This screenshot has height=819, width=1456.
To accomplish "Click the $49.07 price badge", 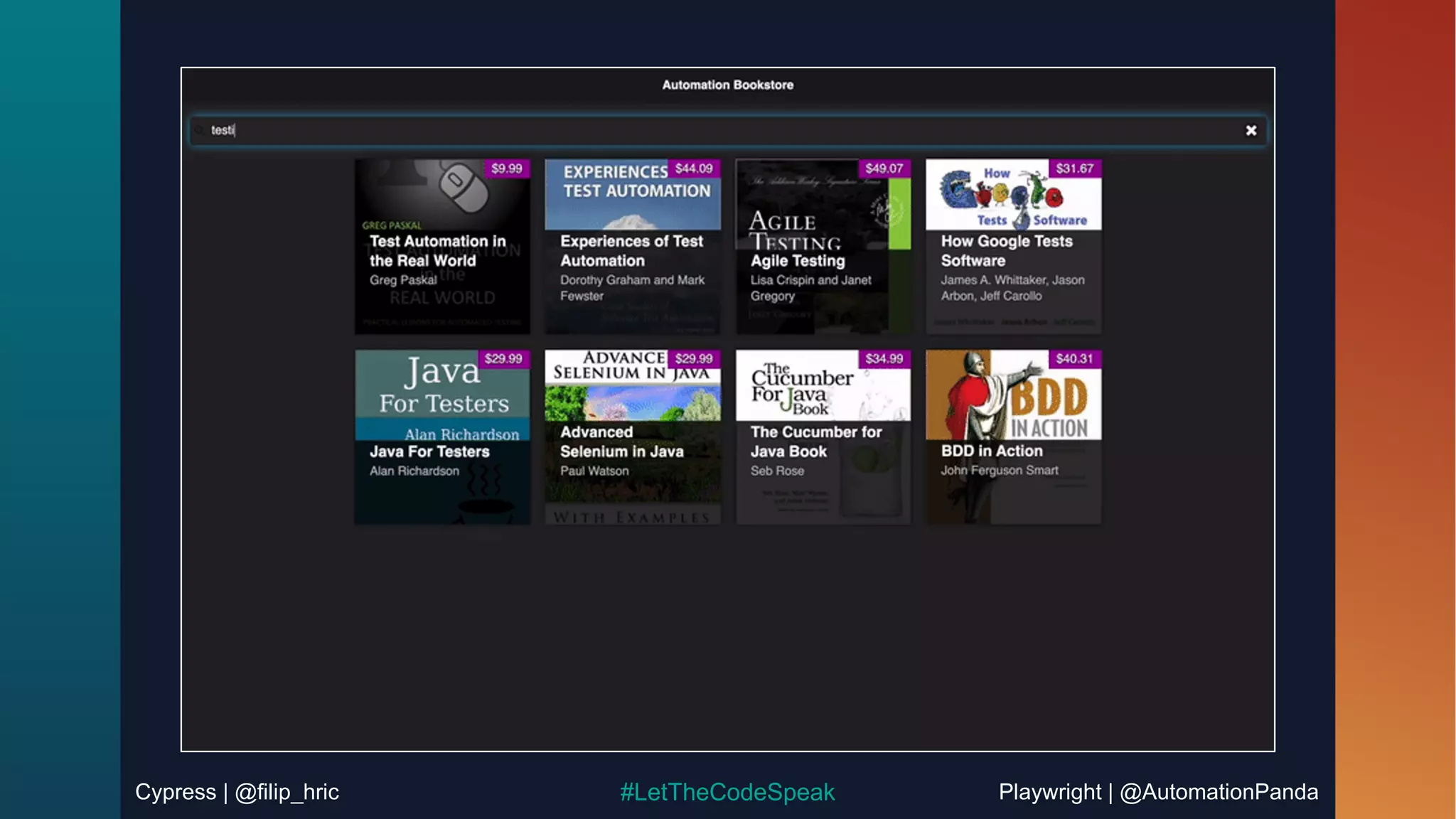I will point(884,168).
